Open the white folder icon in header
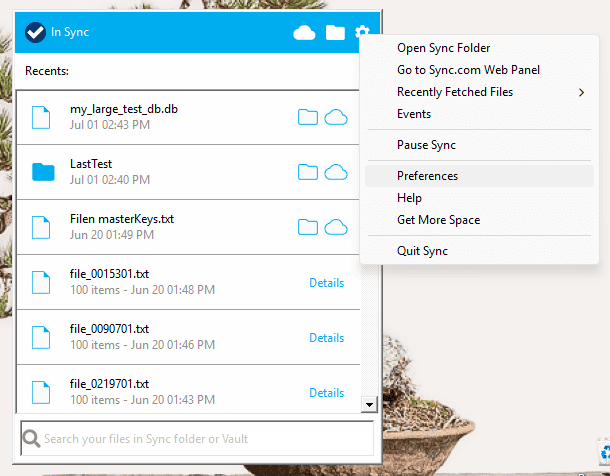The height and width of the screenshot is (476, 610). (x=335, y=33)
